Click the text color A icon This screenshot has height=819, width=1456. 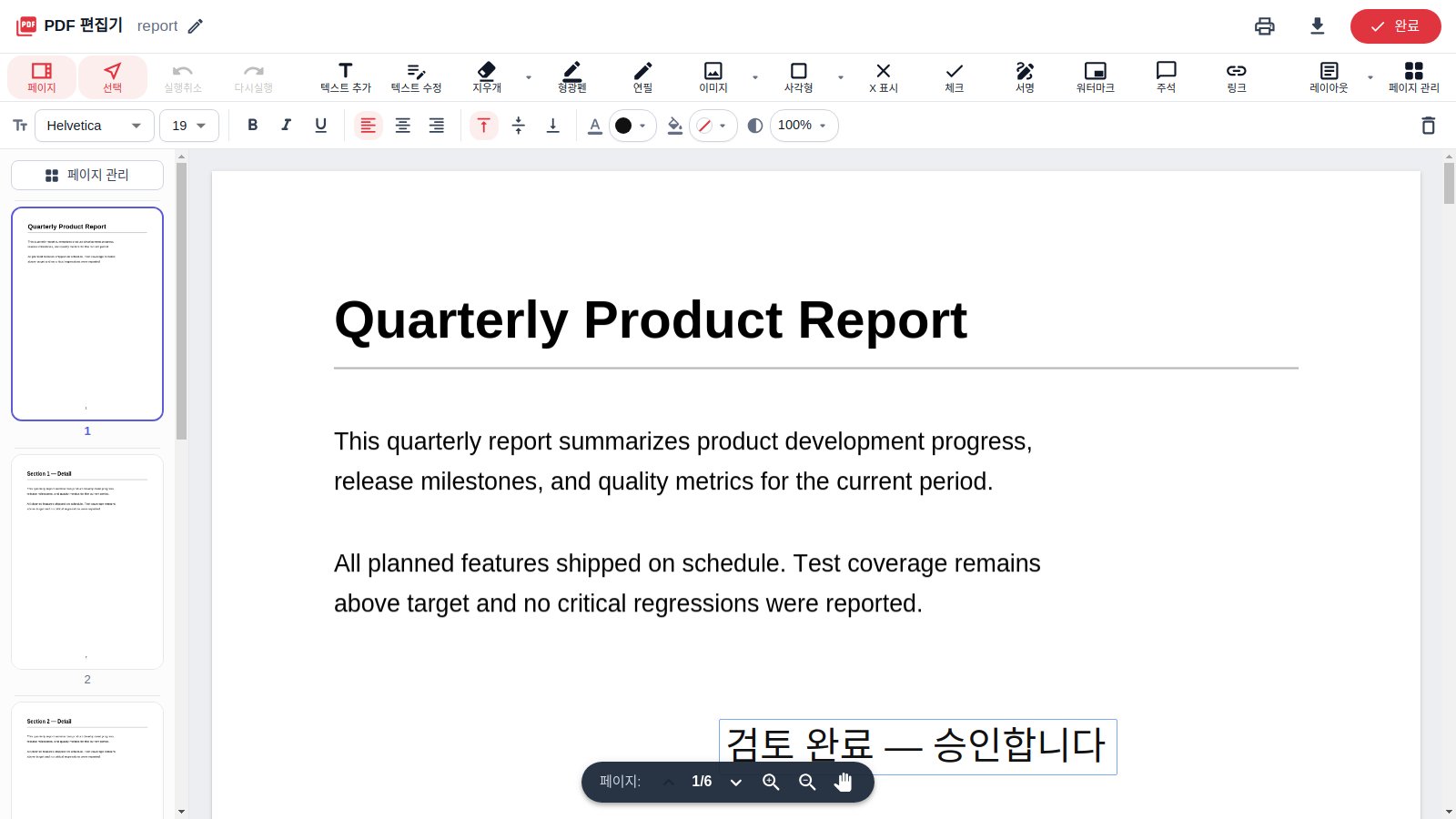(x=595, y=126)
